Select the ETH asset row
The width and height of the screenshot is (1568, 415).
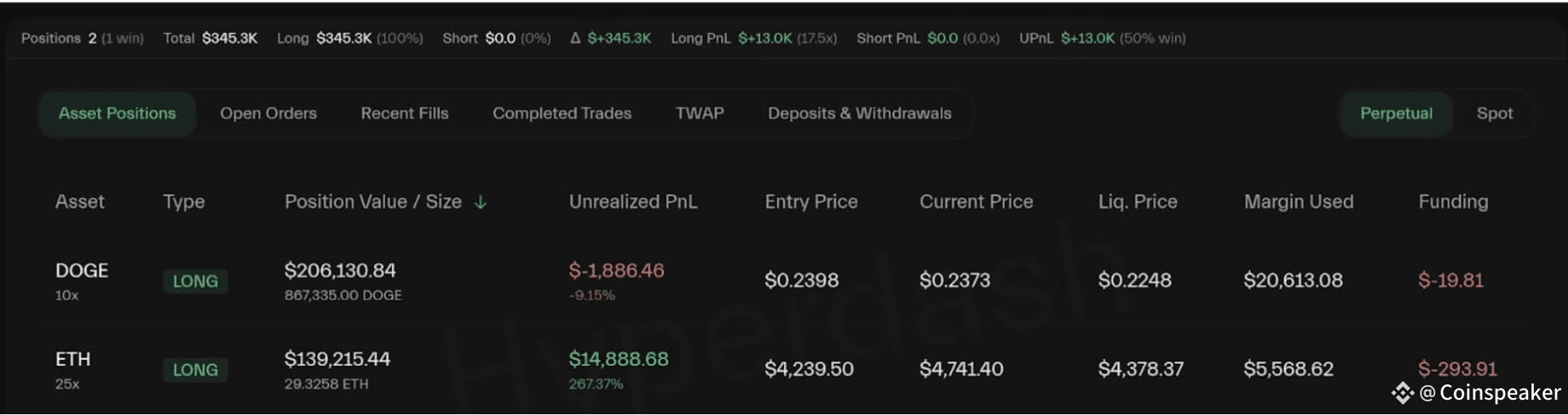(784, 370)
